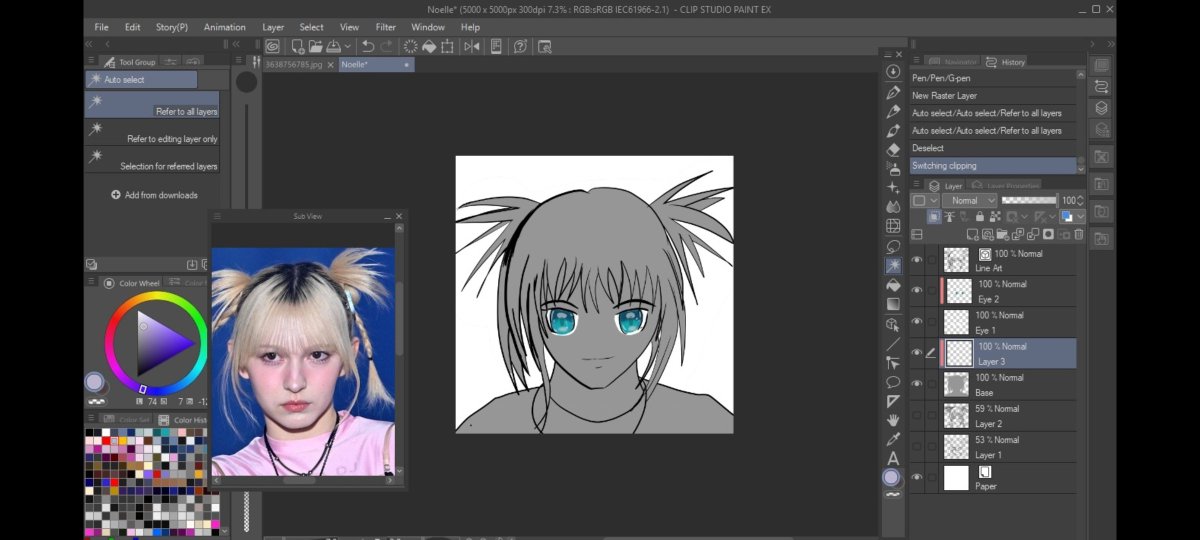Image resolution: width=1200 pixels, height=540 pixels.
Task: Redo using the toolbar arrow
Action: click(387, 46)
